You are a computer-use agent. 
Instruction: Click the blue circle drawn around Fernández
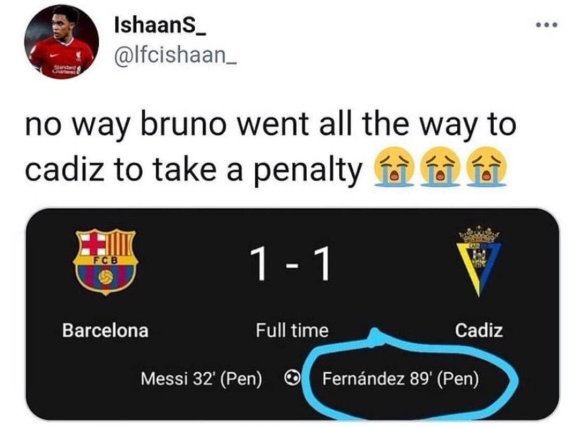(x=410, y=376)
